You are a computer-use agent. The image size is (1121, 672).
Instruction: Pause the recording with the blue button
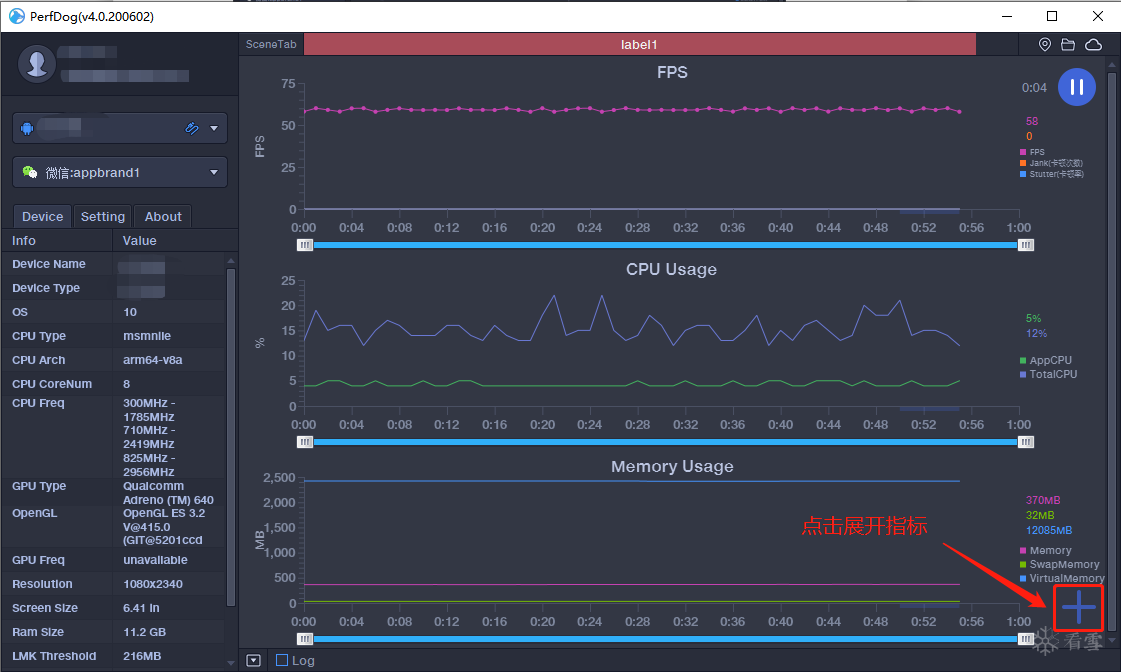[1077, 87]
